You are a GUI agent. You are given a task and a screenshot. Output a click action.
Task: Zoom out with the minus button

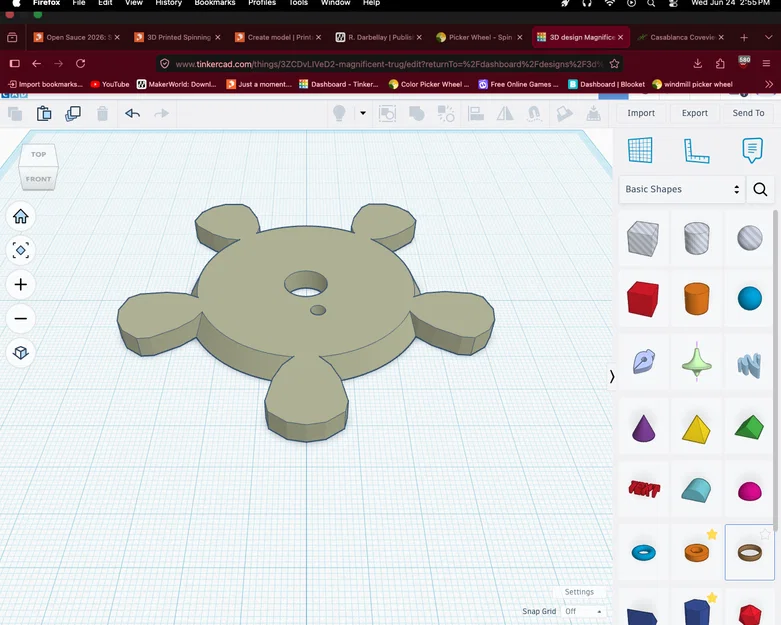point(20,318)
